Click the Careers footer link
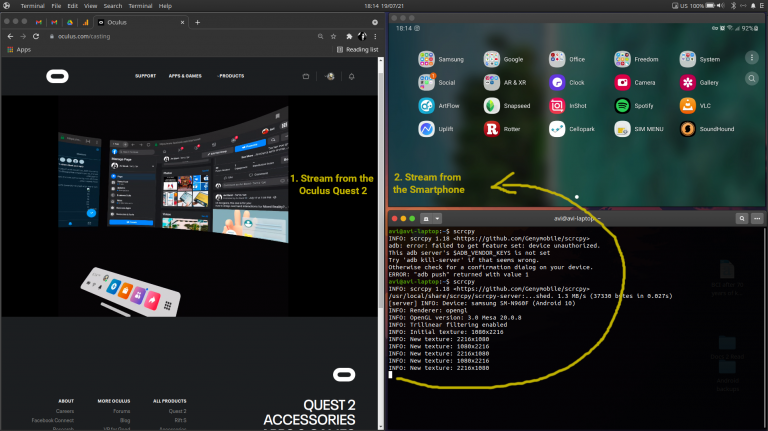 (65, 411)
